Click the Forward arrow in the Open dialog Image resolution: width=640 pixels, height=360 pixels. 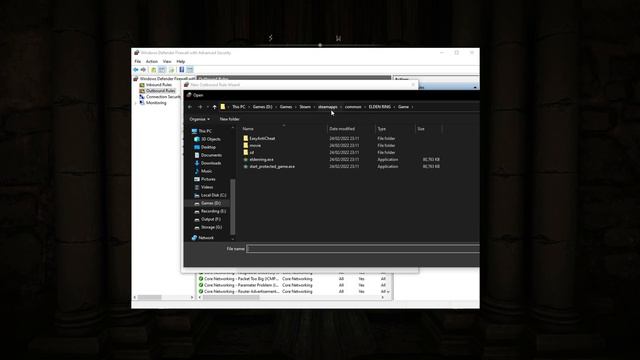200,107
